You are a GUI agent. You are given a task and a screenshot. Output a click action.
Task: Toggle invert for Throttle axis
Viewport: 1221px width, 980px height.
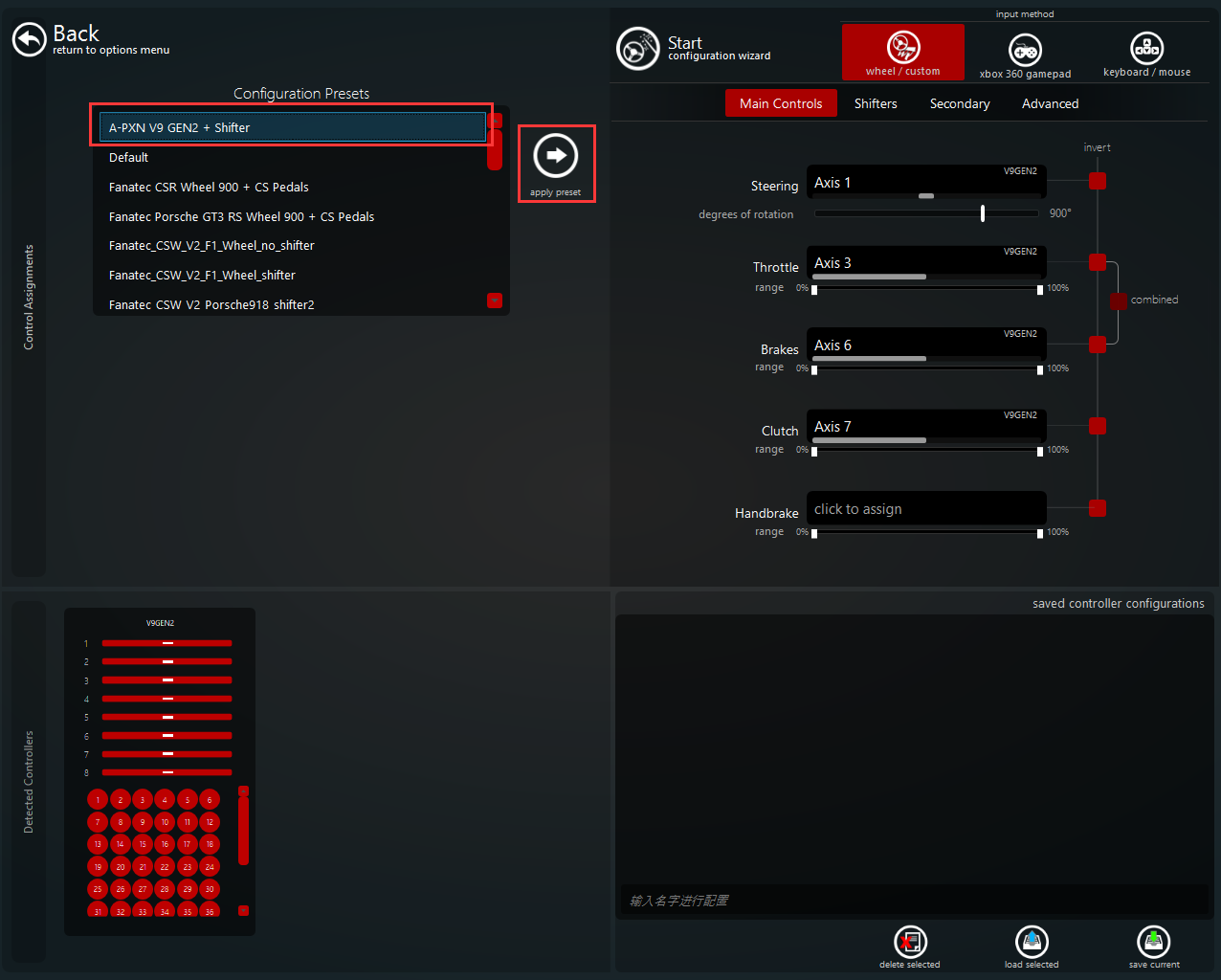click(1098, 262)
